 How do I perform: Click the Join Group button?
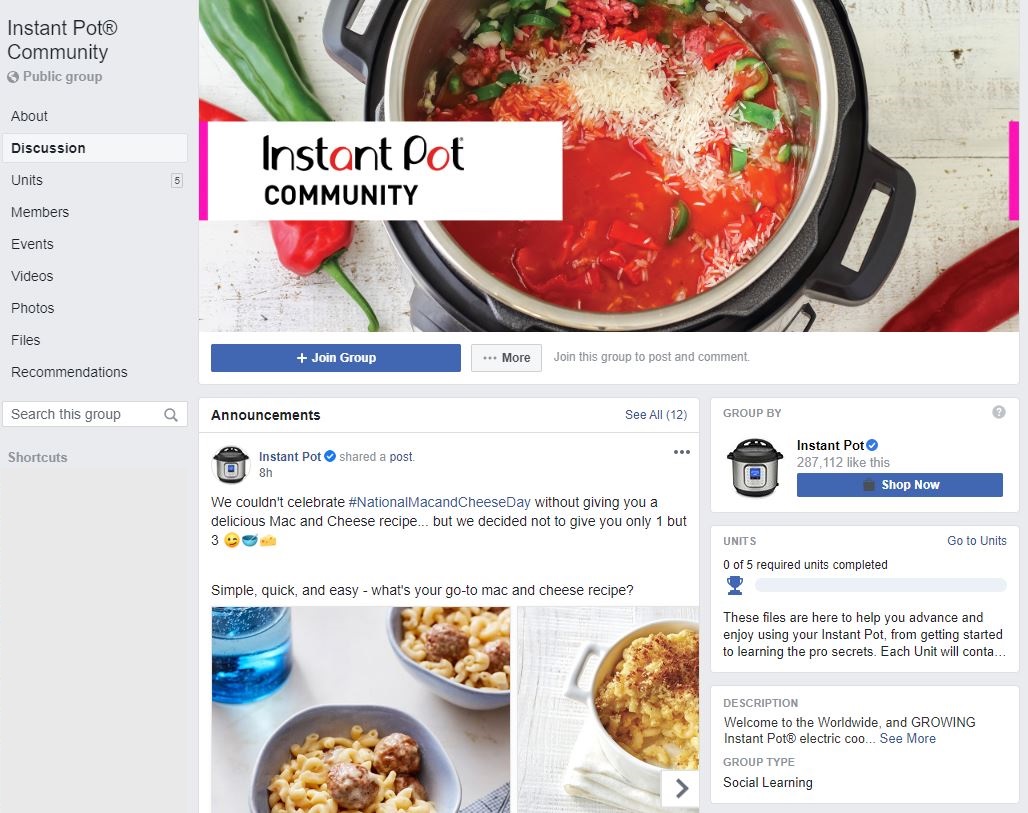(x=336, y=358)
